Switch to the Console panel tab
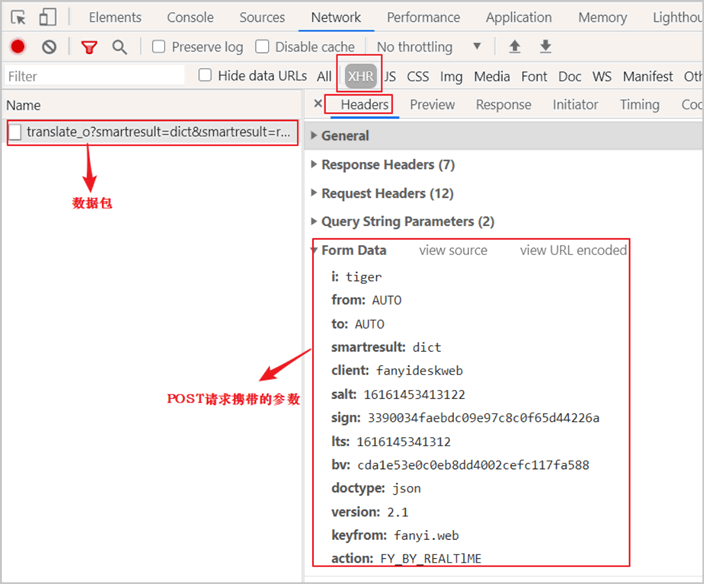The image size is (704, 584). click(190, 17)
